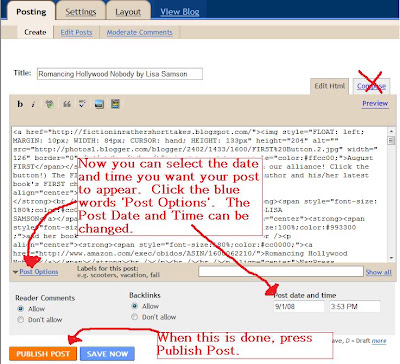Open the Settings tab
400x364 pixels.
[x=81, y=12]
